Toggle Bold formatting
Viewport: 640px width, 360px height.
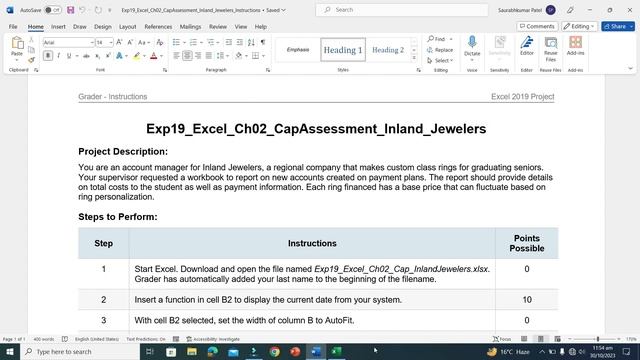pos(48,56)
